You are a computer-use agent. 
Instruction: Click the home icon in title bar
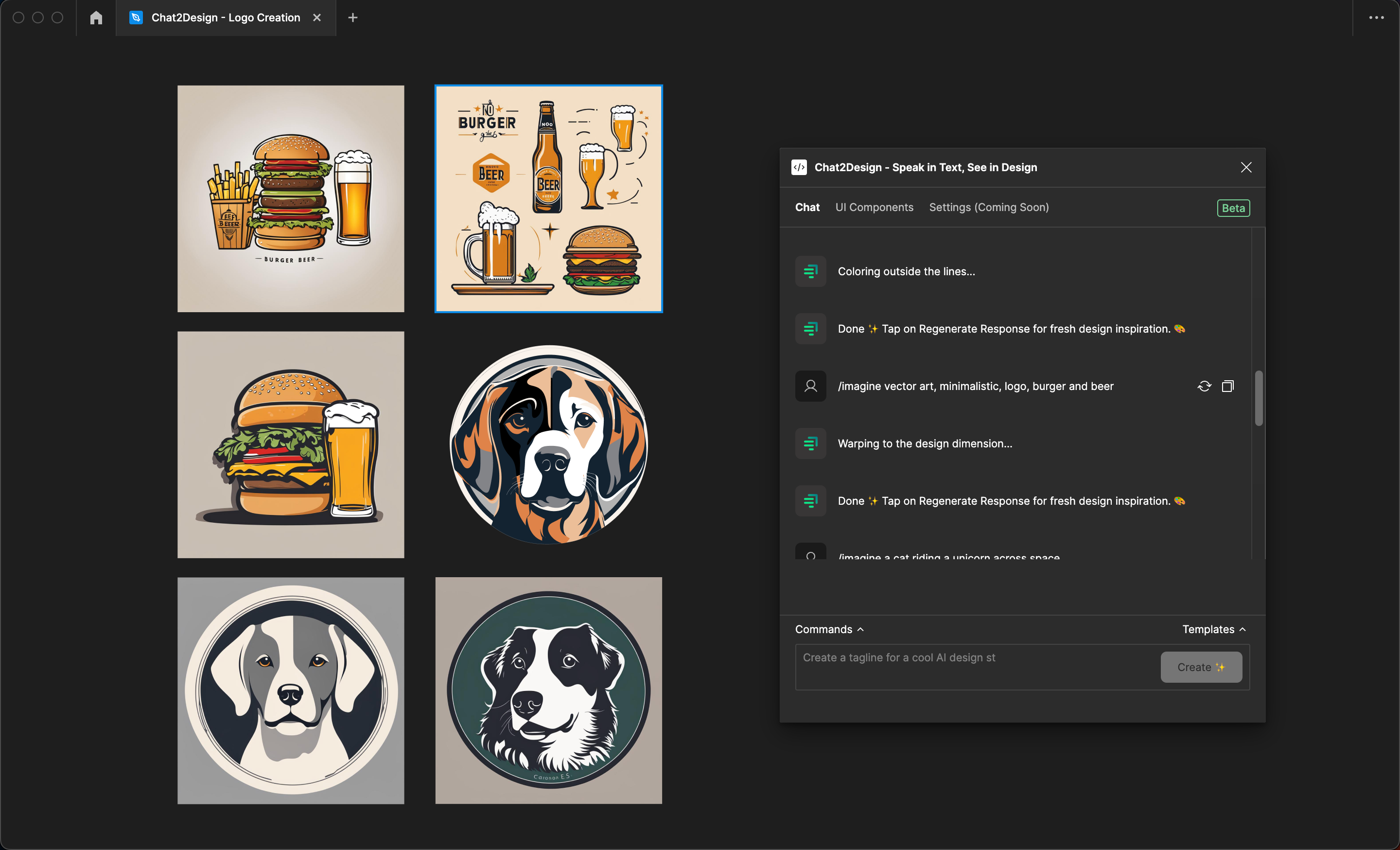pos(96,18)
